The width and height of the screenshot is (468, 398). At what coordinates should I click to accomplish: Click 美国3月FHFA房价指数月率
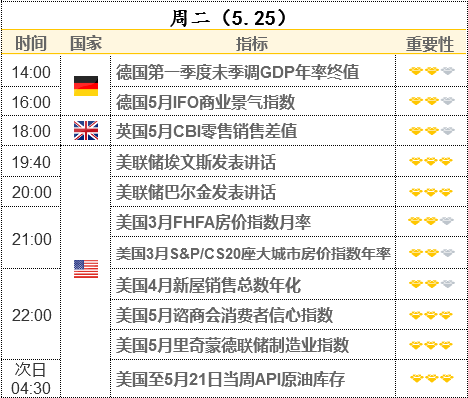click(213, 222)
